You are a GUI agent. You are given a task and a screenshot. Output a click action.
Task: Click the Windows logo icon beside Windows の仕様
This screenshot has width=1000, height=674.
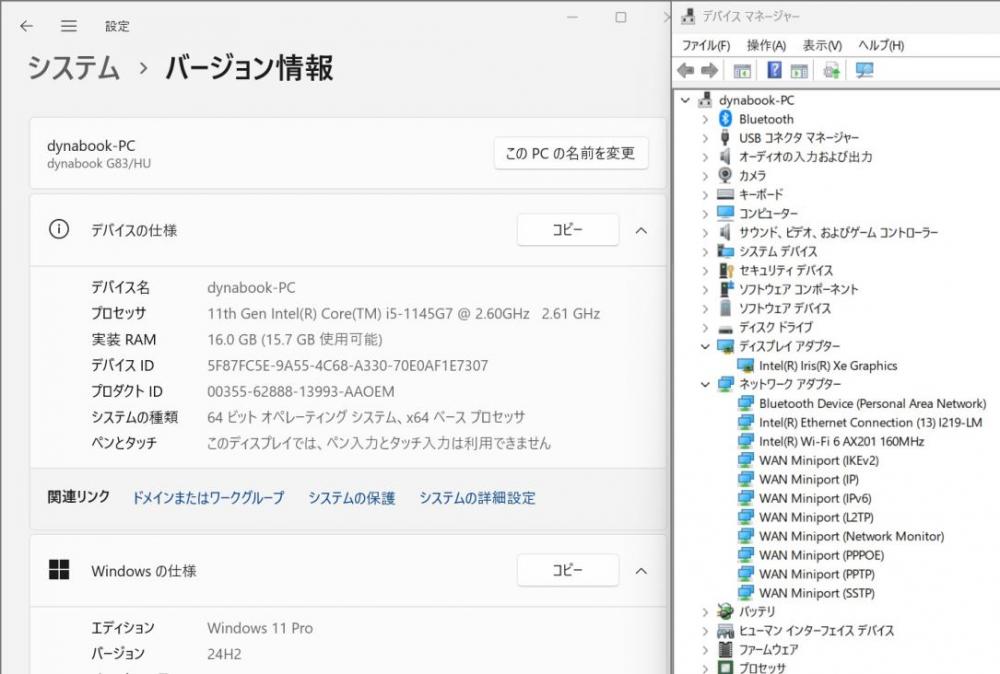point(59,569)
